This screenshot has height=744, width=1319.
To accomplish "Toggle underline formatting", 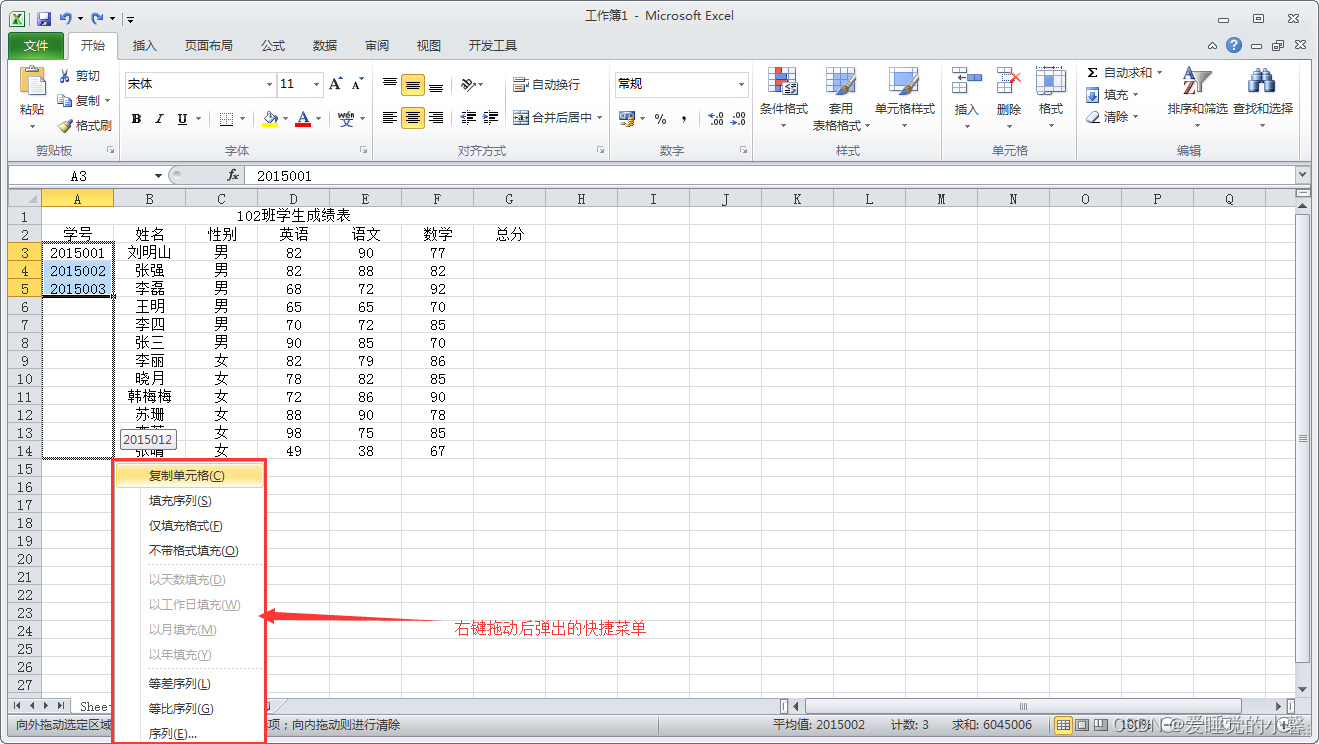I will pyautogui.click(x=182, y=119).
